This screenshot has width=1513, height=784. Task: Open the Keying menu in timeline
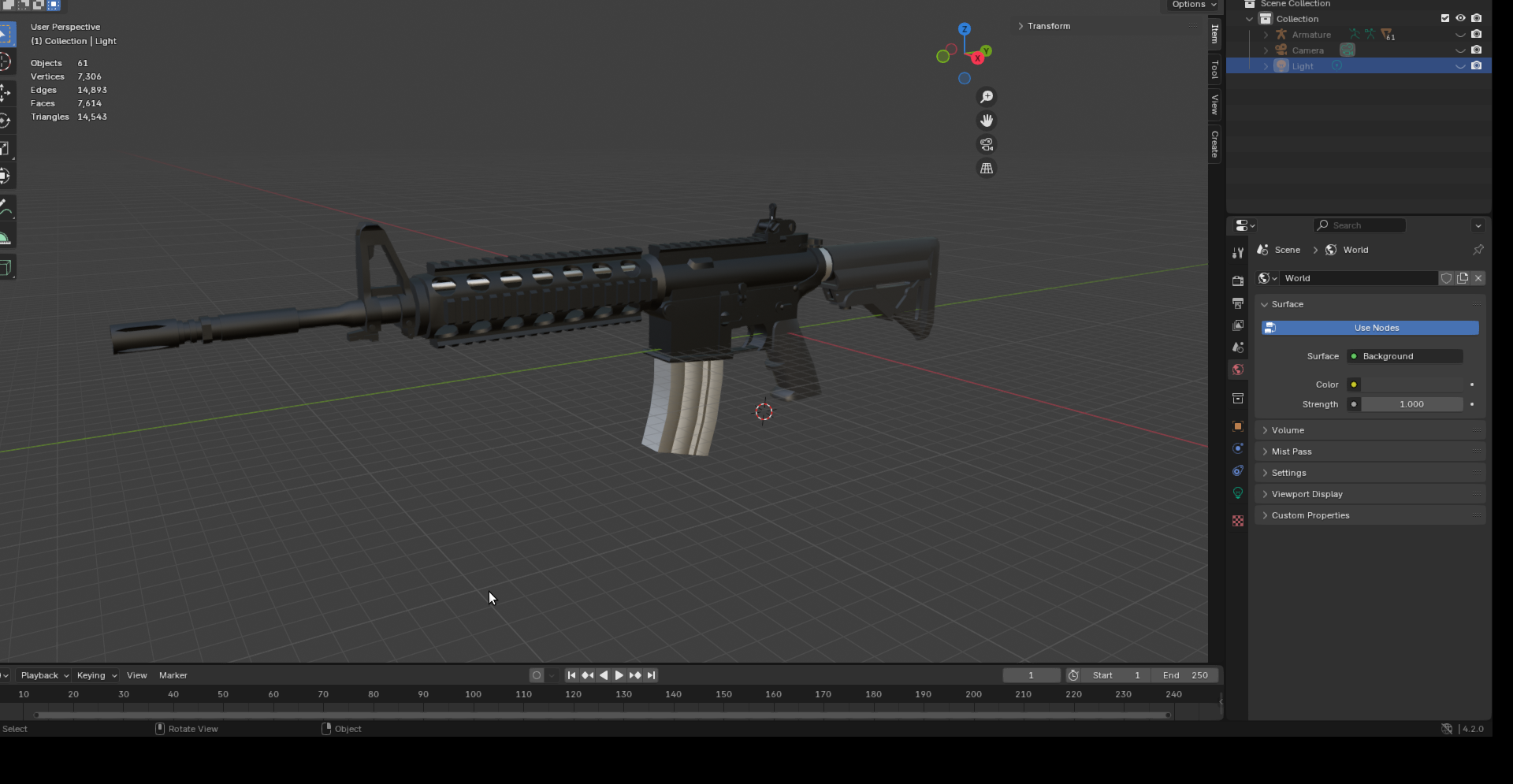(x=96, y=675)
